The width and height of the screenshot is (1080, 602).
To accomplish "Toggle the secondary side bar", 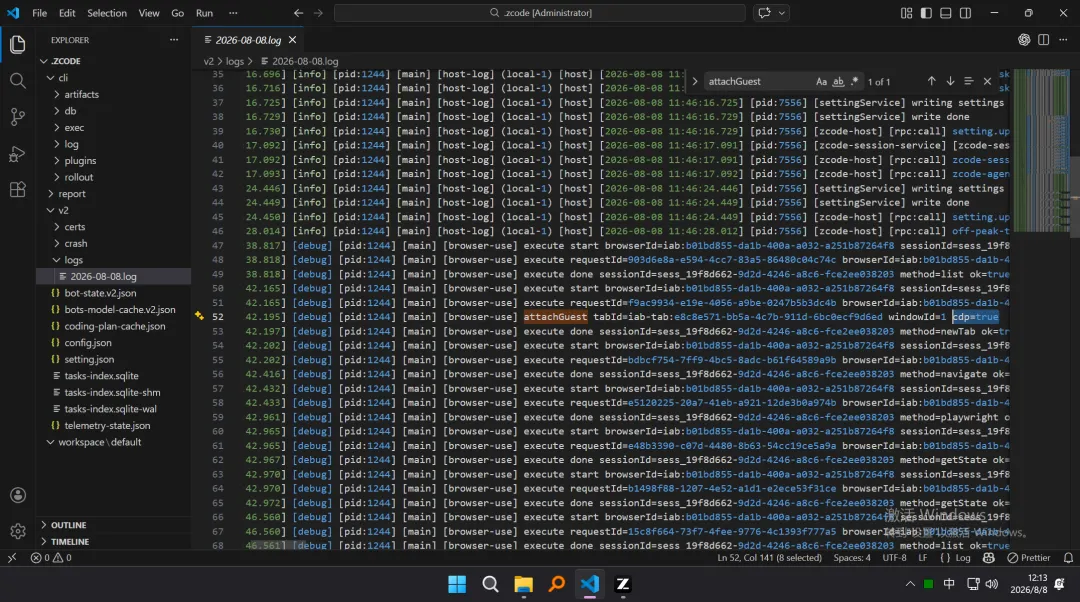I will point(966,12).
